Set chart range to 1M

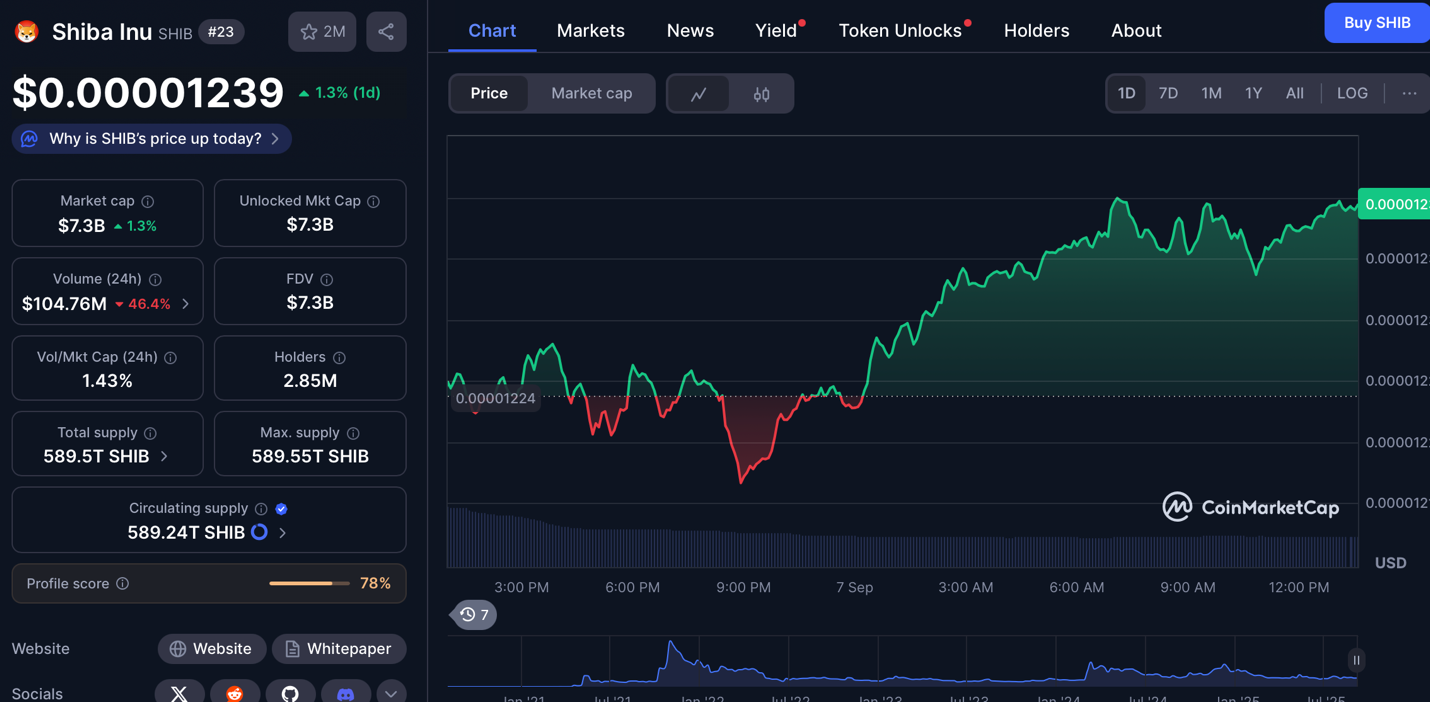coord(1211,93)
